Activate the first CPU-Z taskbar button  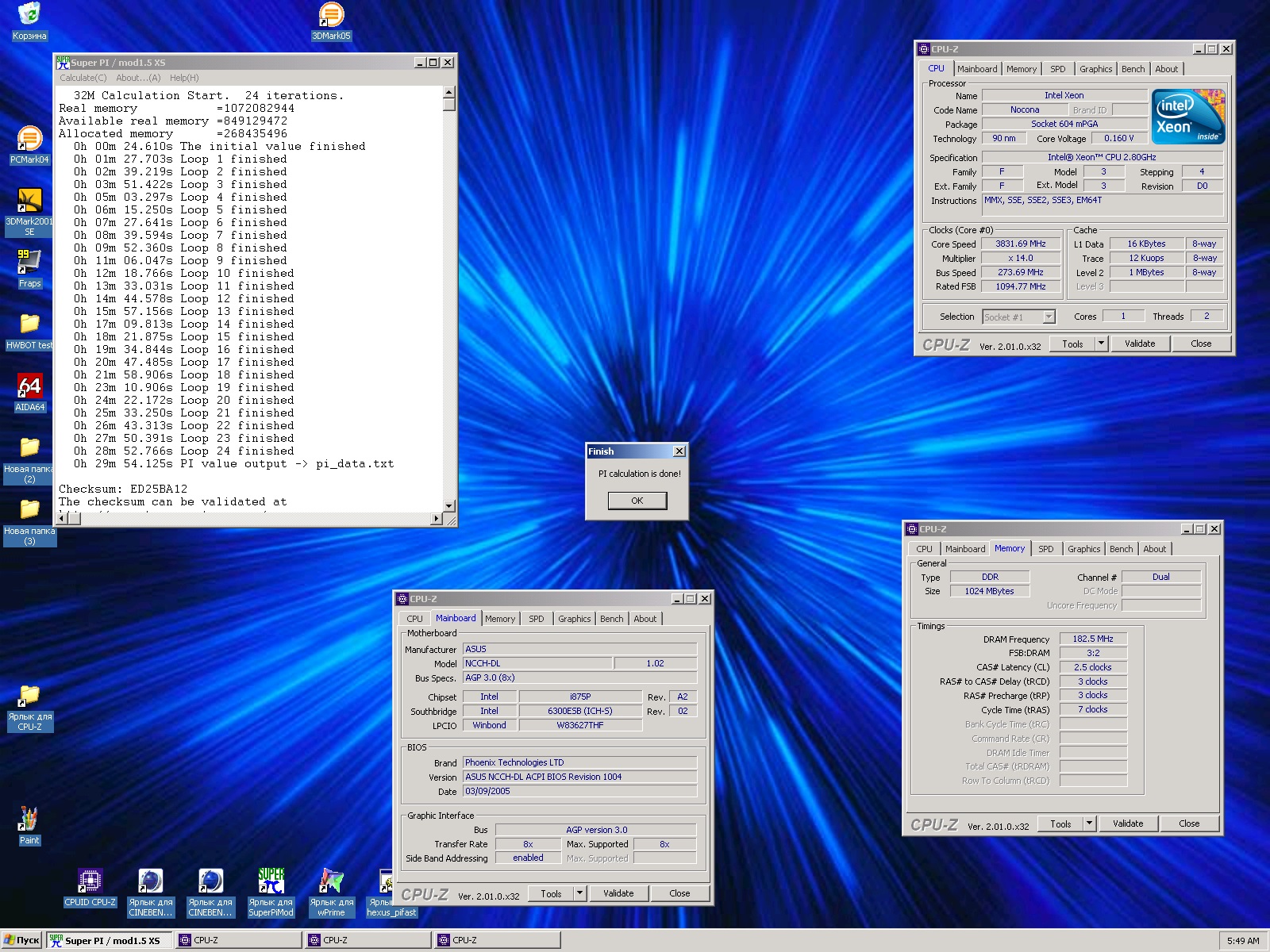(238, 940)
